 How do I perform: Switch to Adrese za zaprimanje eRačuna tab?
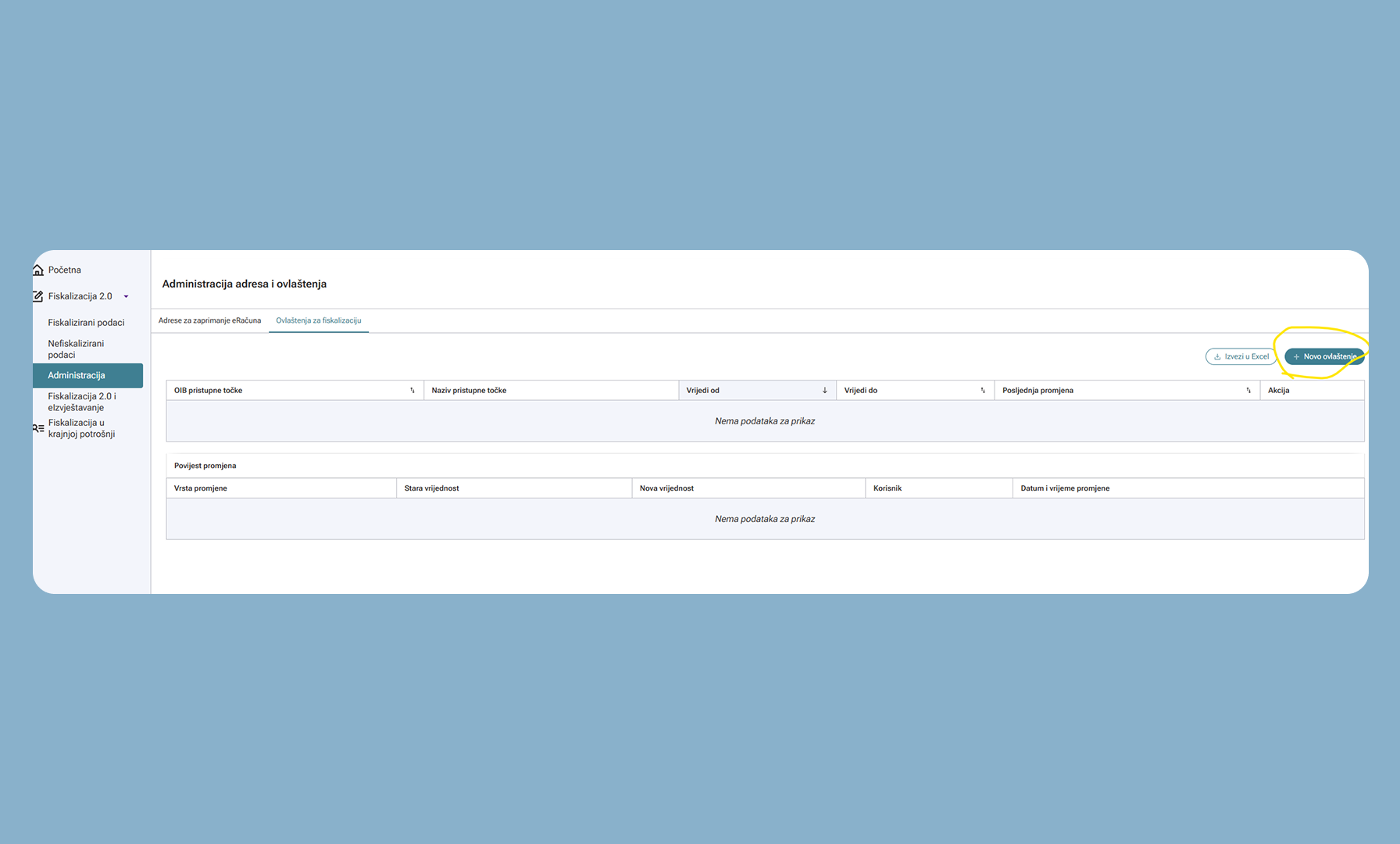(x=209, y=320)
